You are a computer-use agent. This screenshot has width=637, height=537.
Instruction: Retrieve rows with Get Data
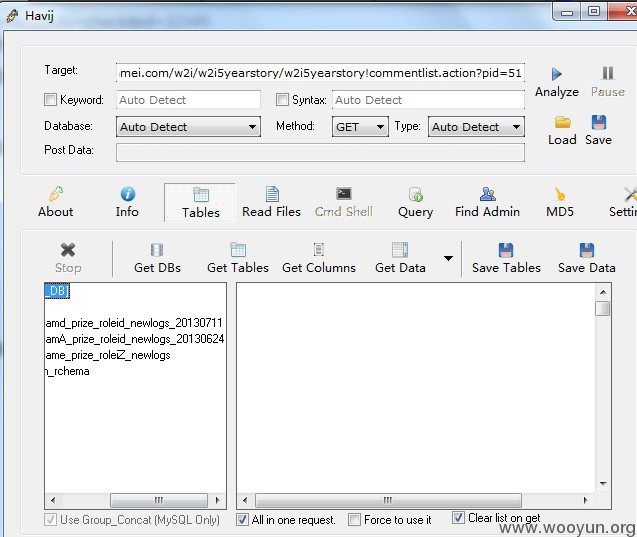[x=400, y=258]
